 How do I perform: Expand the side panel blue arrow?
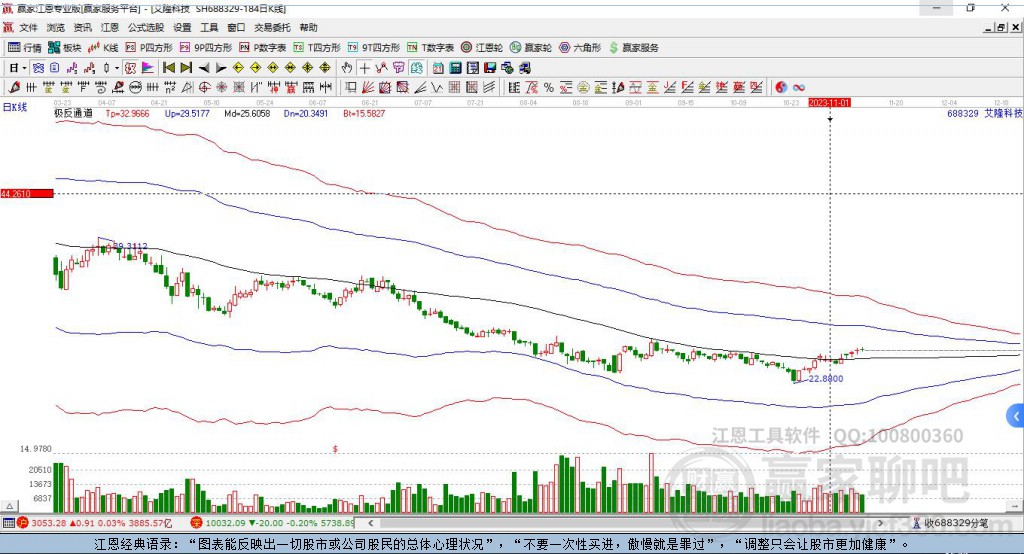point(1016,416)
